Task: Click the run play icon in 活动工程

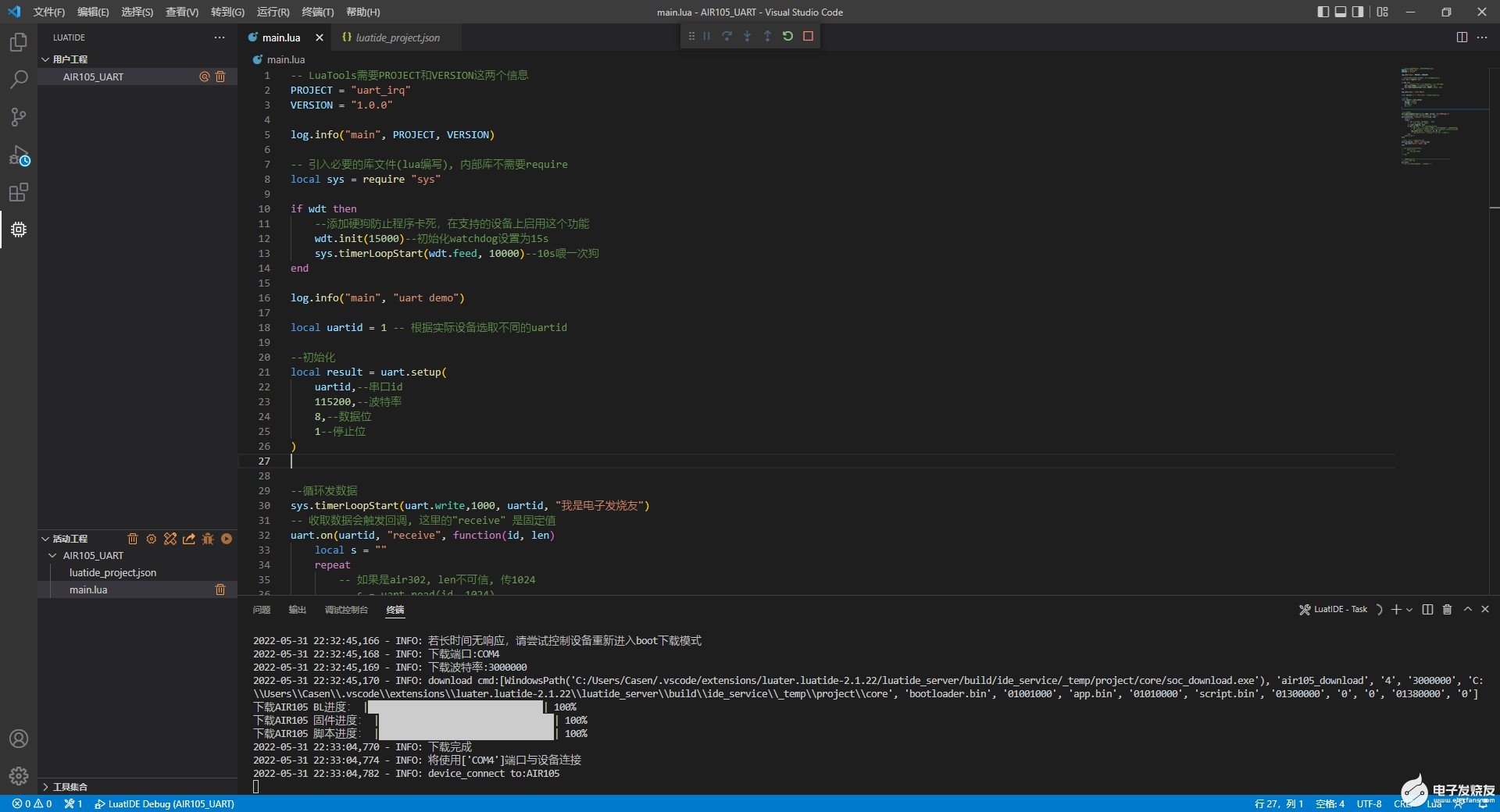Action: tap(227, 539)
